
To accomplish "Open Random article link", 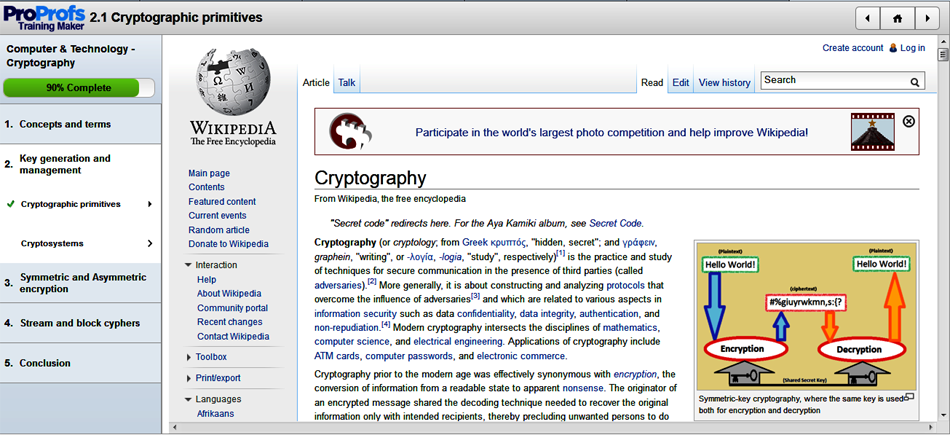I will point(219,230).
